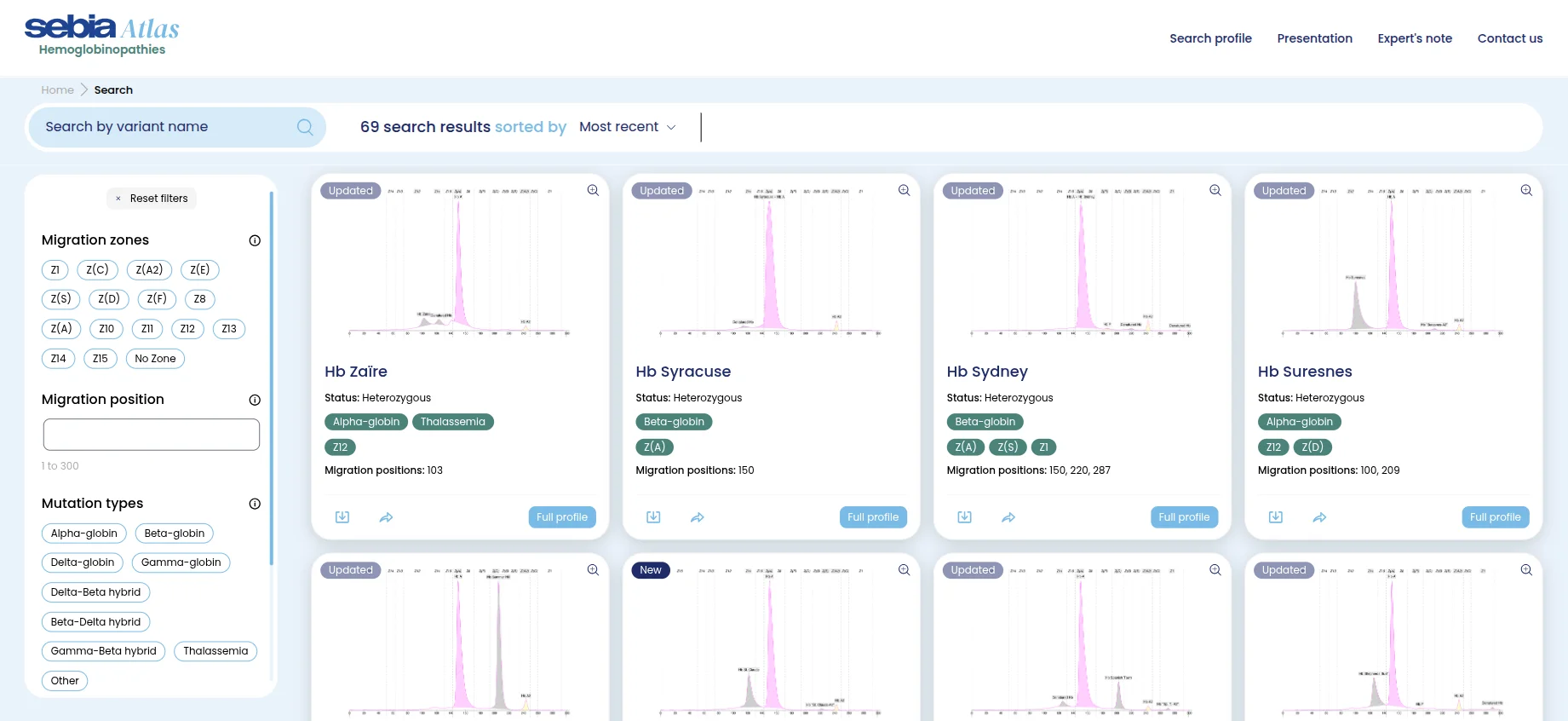This screenshot has height=721, width=1568.
Task: Download the Hb Syracuse profile
Action: point(653,517)
